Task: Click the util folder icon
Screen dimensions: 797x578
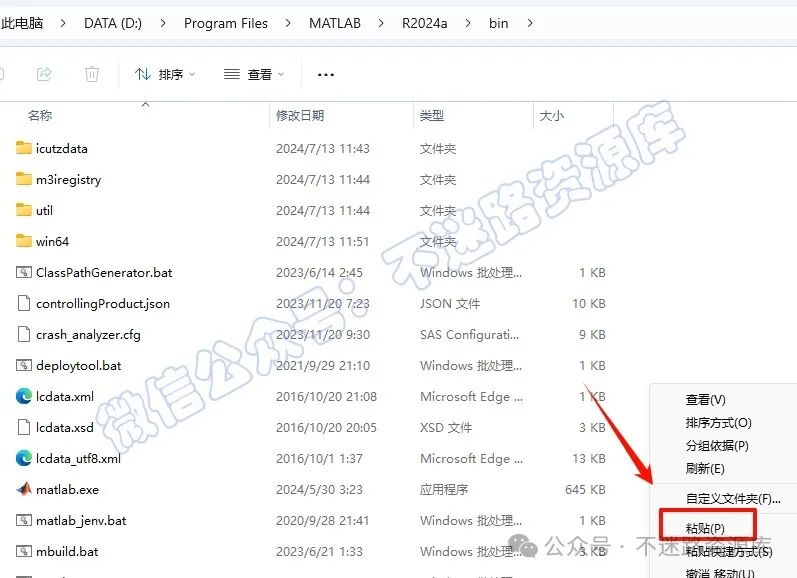Action: click(x=23, y=210)
